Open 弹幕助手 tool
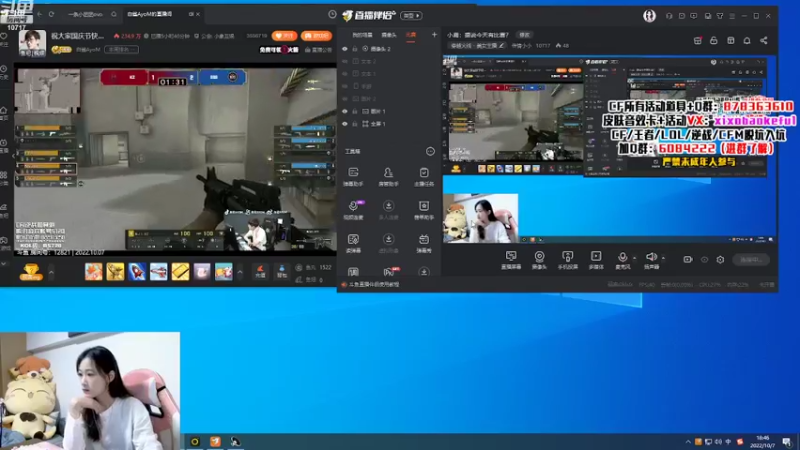The image size is (800, 450). click(353, 177)
